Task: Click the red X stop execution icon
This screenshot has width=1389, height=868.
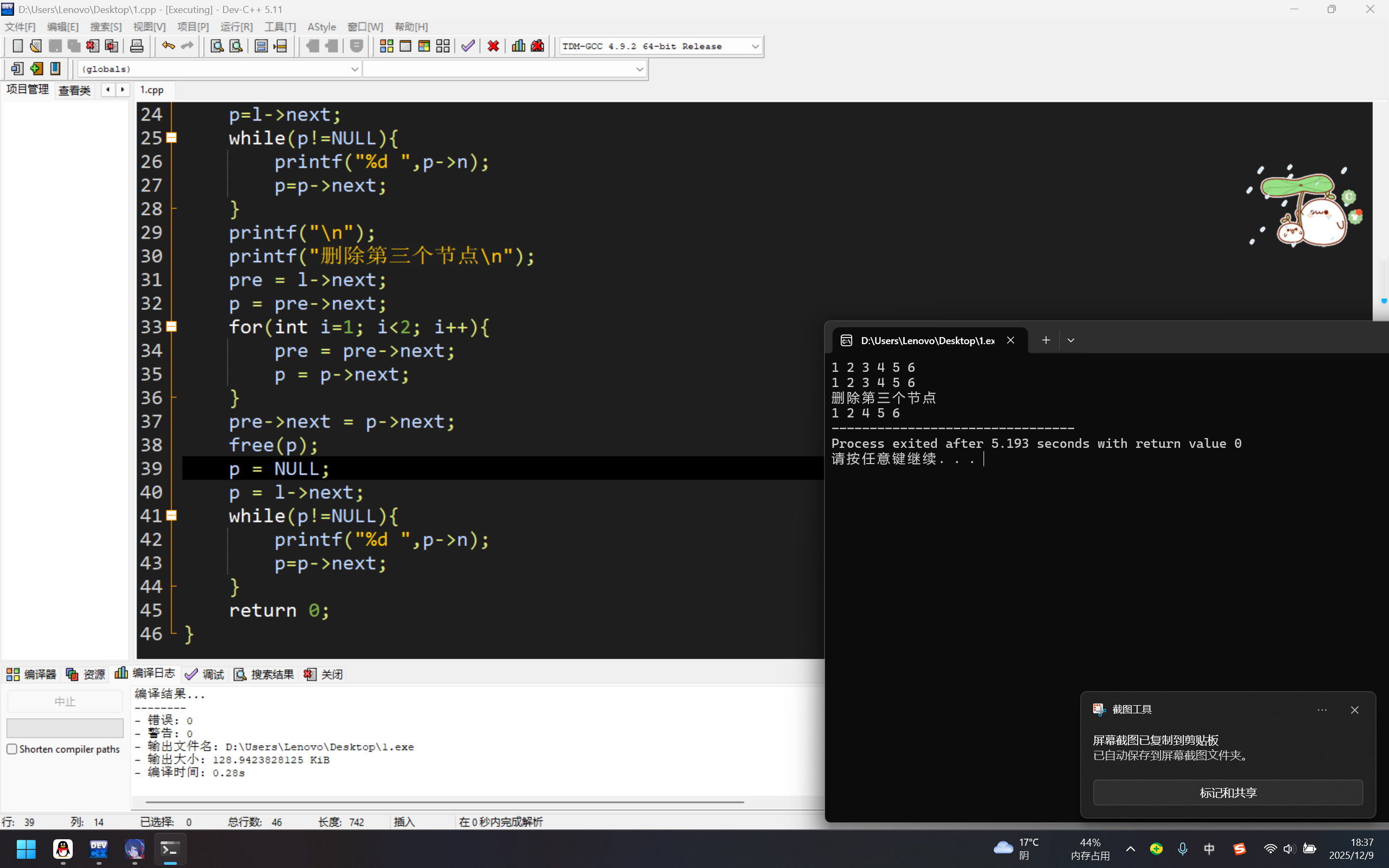Action: click(493, 46)
